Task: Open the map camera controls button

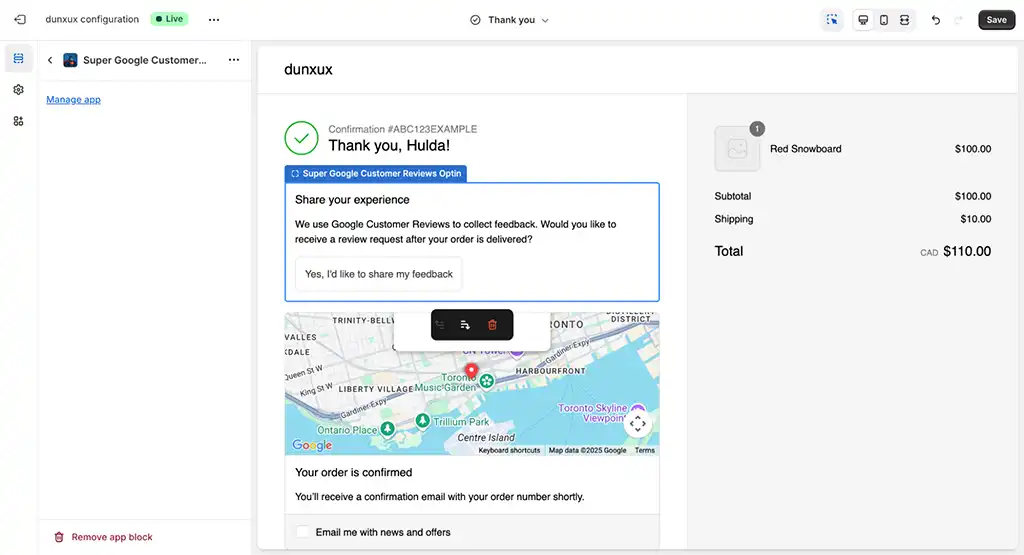Action: pos(637,424)
